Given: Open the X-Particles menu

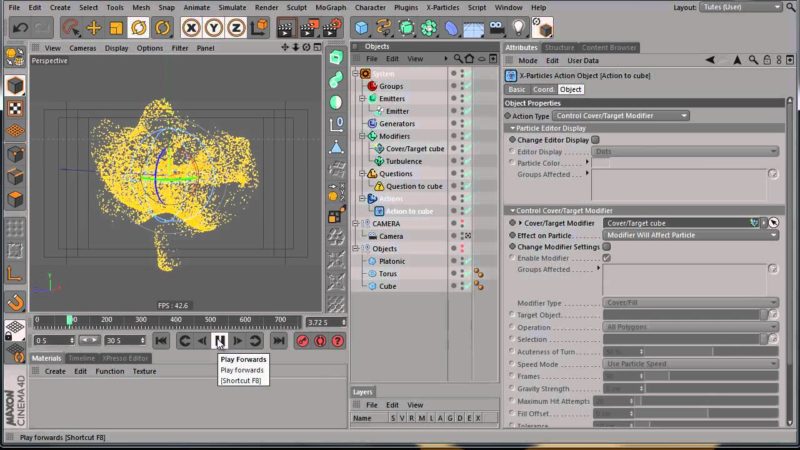Looking at the screenshot, I should point(445,7).
